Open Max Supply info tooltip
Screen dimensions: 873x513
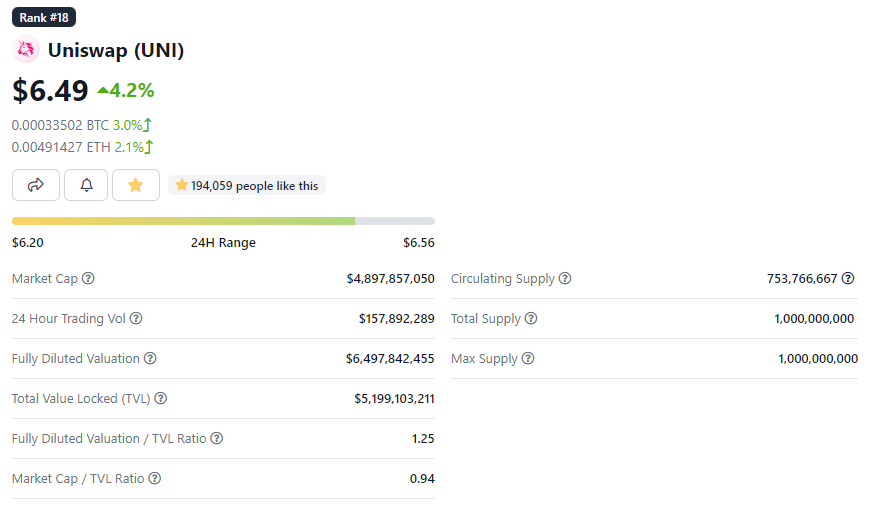528,359
